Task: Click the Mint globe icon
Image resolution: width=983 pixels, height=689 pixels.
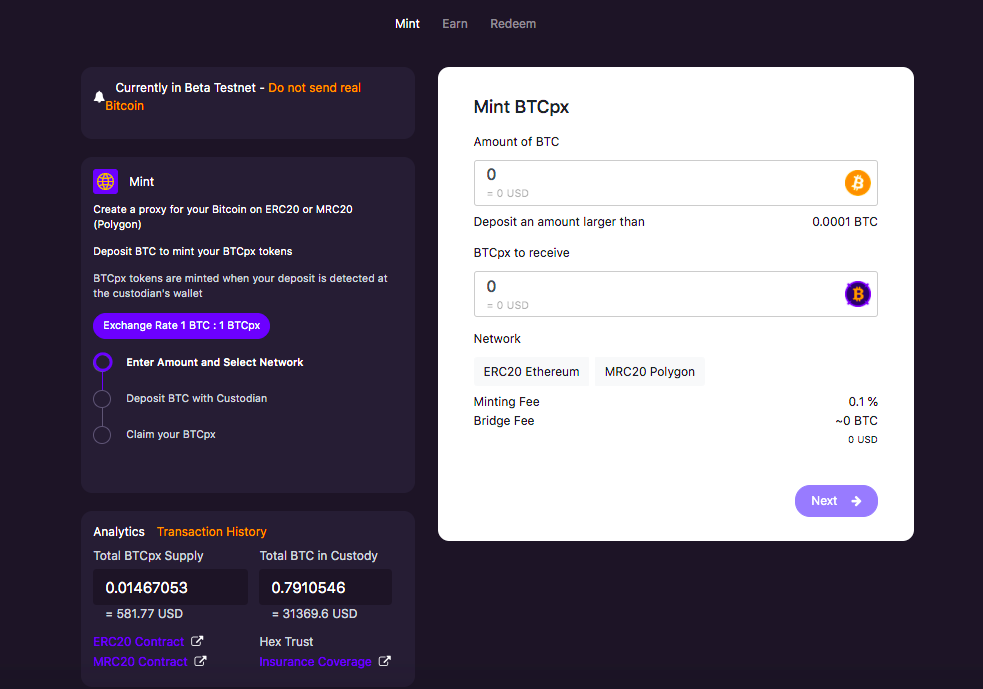Action: coord(105,182)
